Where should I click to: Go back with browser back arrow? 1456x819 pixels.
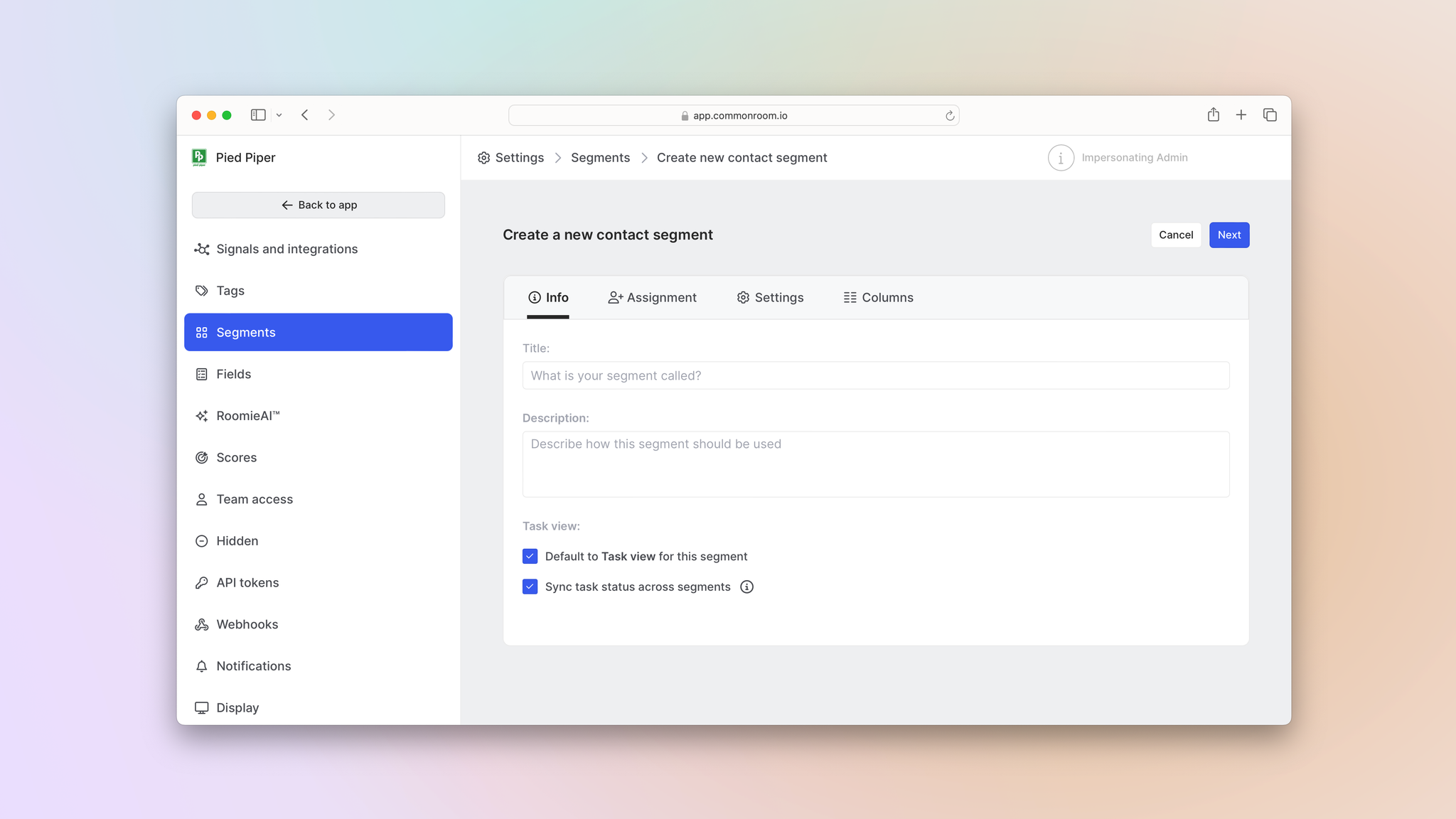[305, 115]
